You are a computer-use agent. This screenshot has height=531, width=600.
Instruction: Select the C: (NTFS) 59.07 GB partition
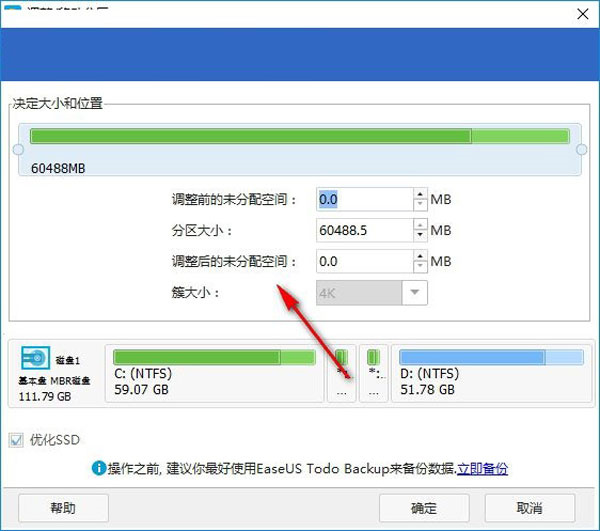pos(214,373)
